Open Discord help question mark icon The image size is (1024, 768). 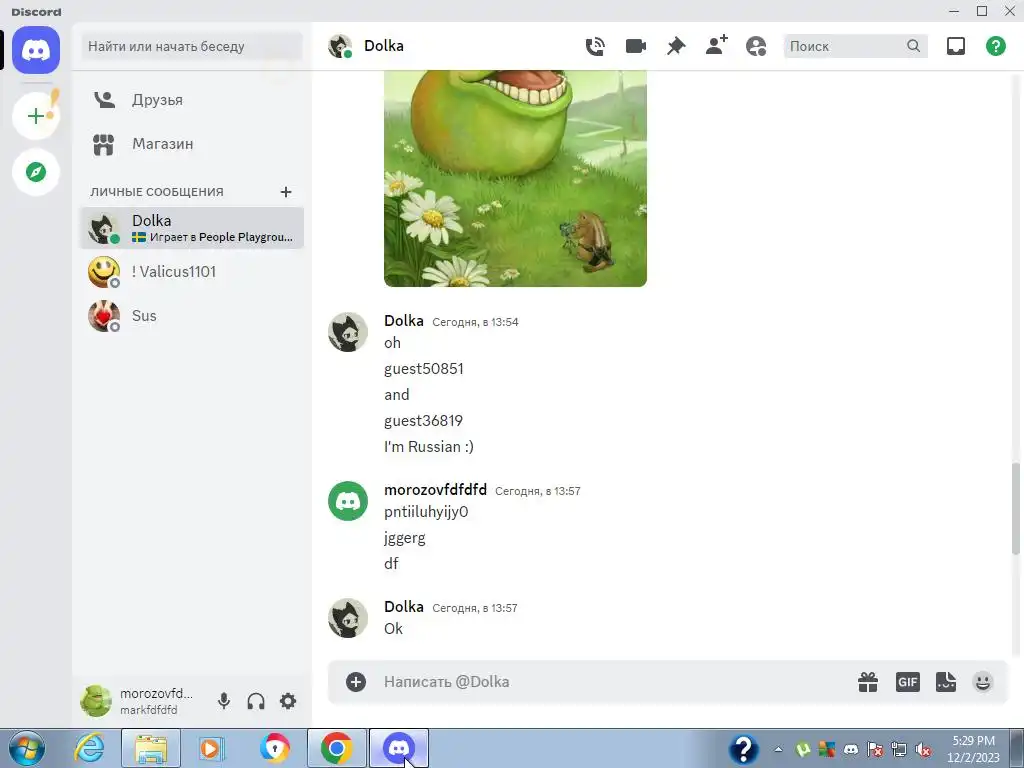[x=996, y=46]
